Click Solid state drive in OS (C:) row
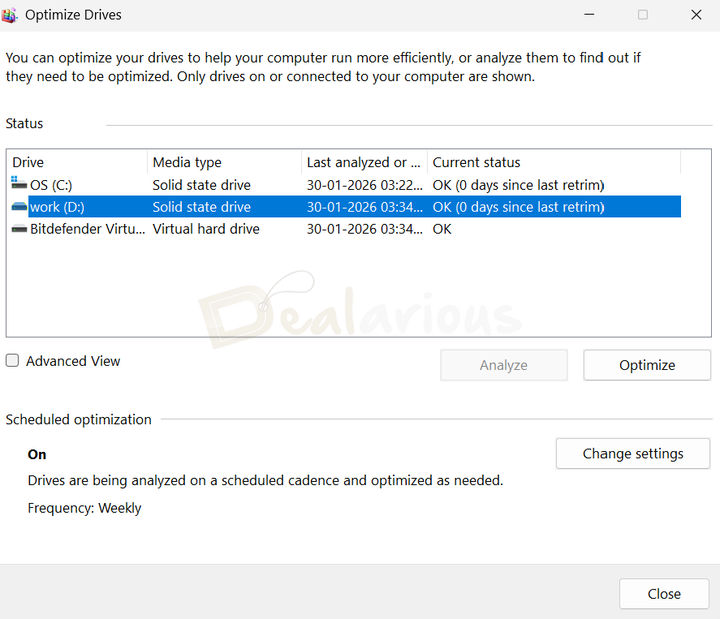Screen dimensions: 720x619 [202, 185]
